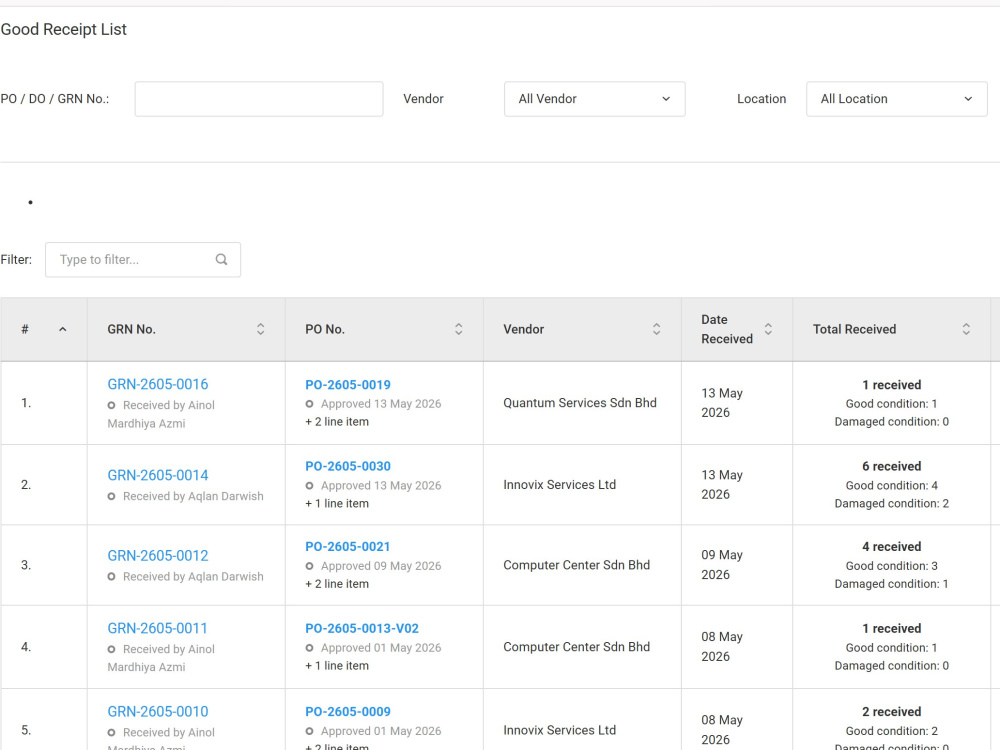Sort by the # column arrow
The image size is (1000, 750).
[62, 329]
